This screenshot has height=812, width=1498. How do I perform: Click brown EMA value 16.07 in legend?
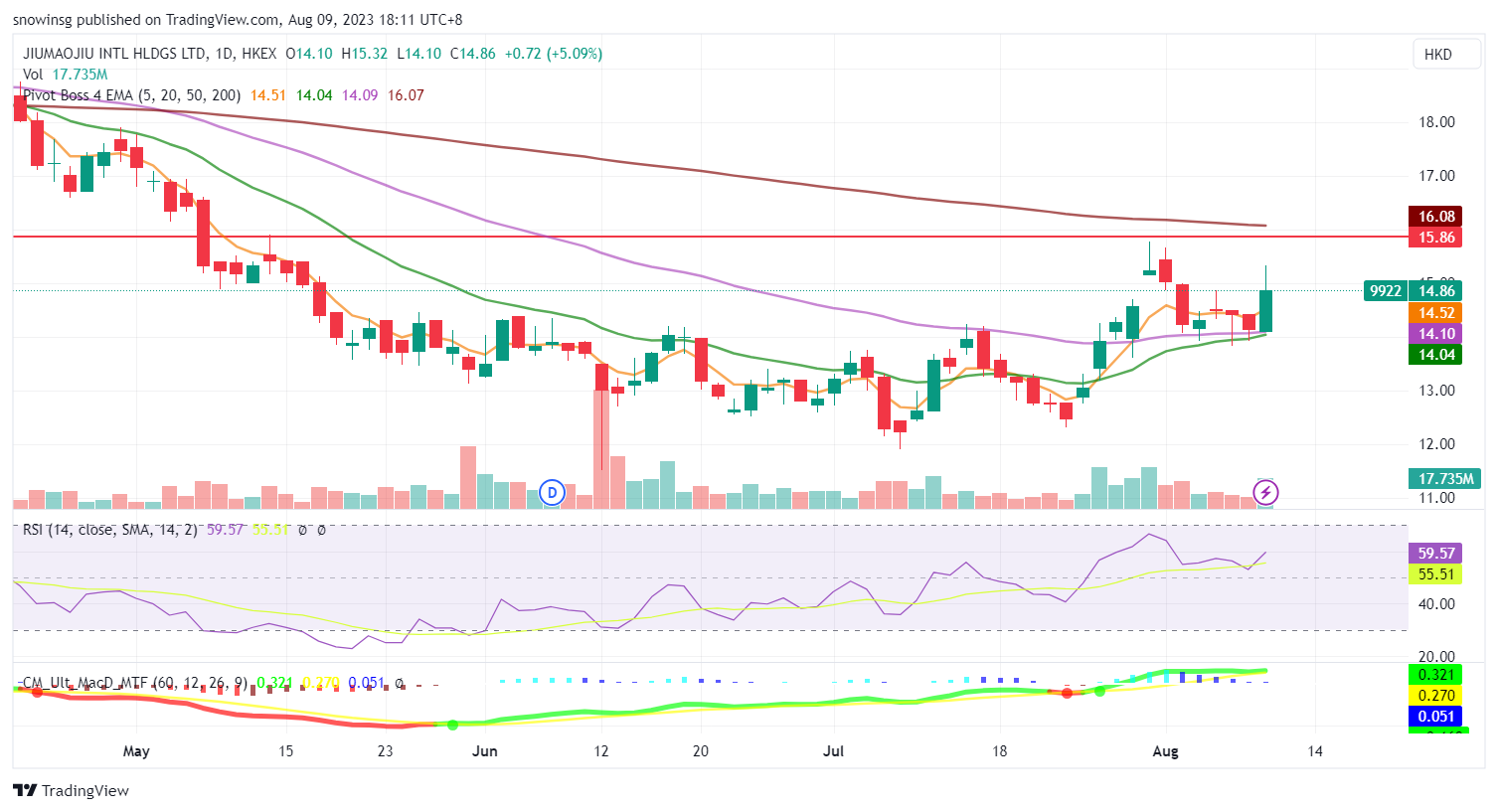pyautogui.click(x=406, y=95)
